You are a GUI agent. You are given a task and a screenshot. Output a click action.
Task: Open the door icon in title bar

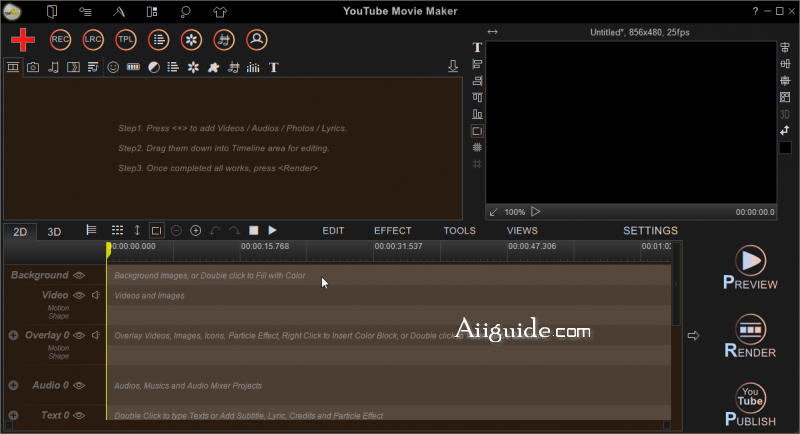pyautogui.click(x=52, y=11)
